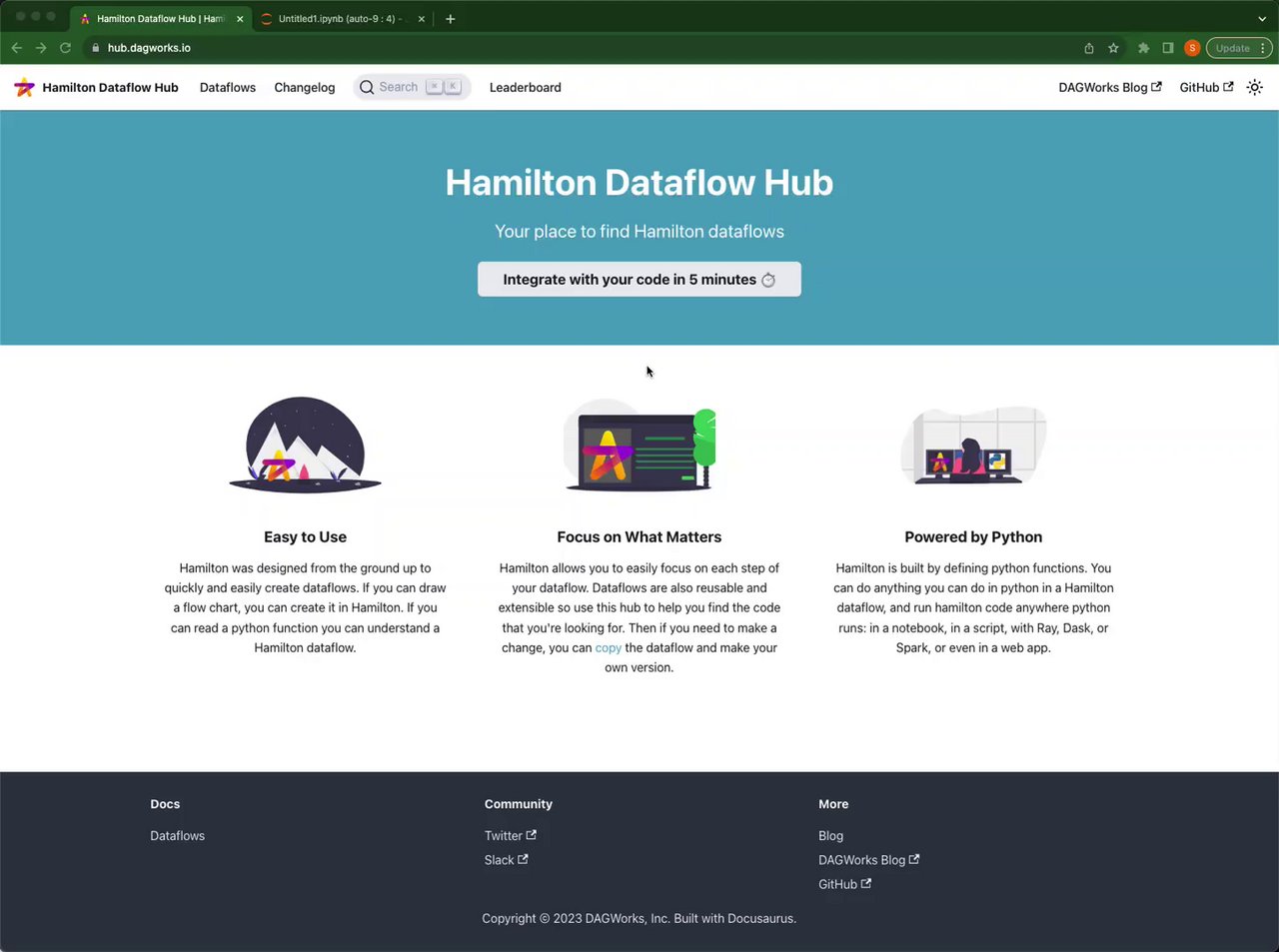Click the Chrome Update button
This screenshot has height=952, width=1279.
tap(1239, 48)
